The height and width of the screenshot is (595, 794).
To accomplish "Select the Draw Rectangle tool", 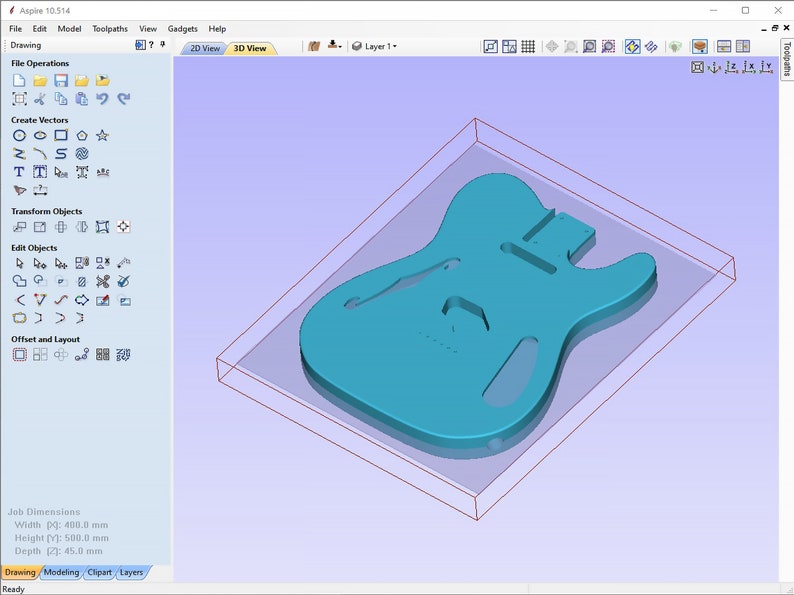I will coord(61,136).
